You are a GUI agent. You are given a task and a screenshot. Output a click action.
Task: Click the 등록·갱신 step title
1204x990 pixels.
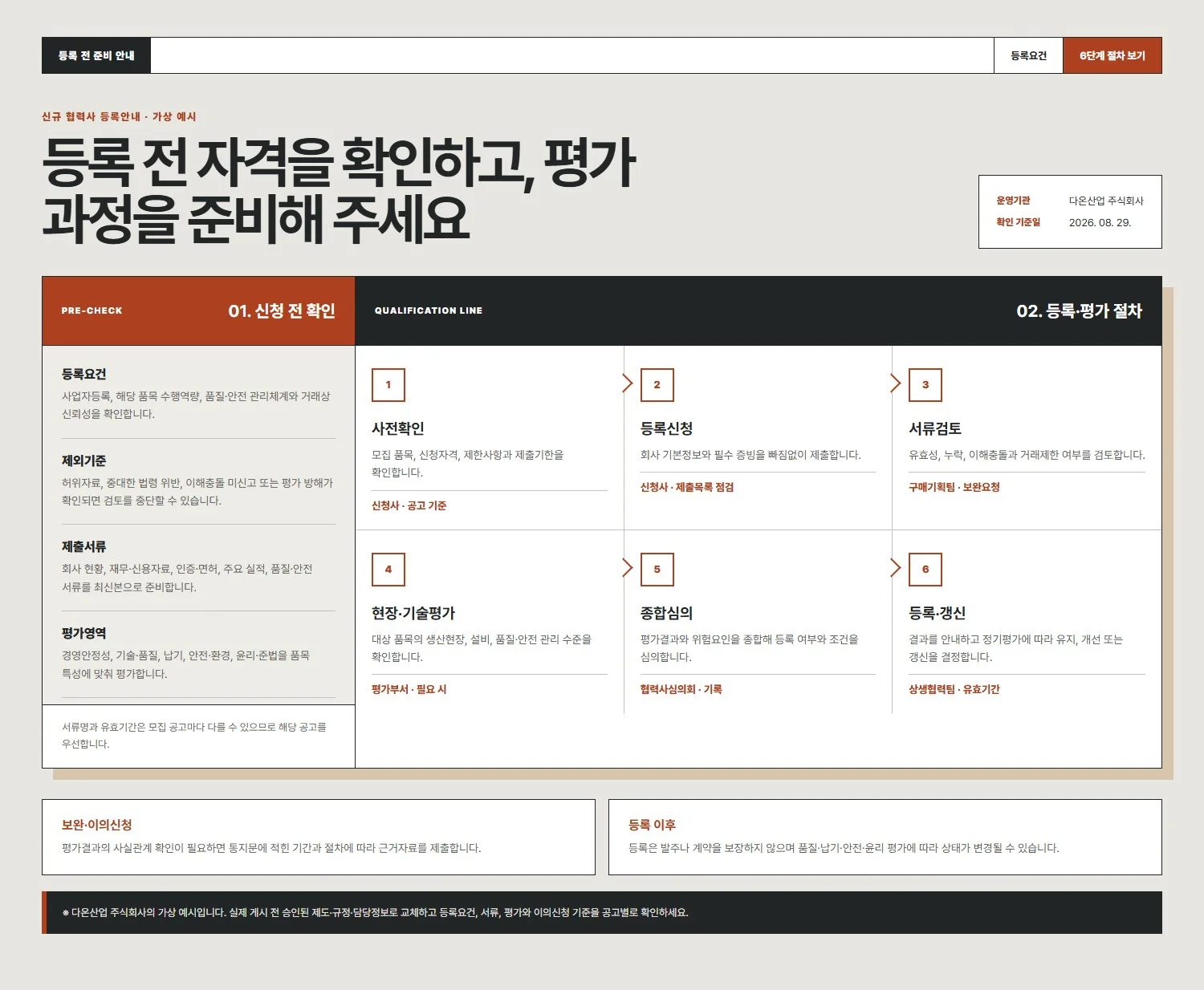pos(937,613)
